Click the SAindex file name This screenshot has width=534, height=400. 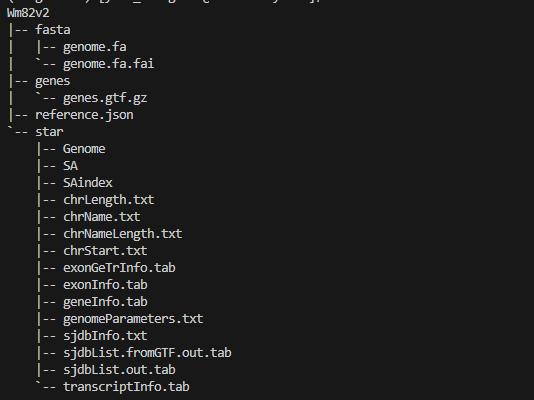88,183
